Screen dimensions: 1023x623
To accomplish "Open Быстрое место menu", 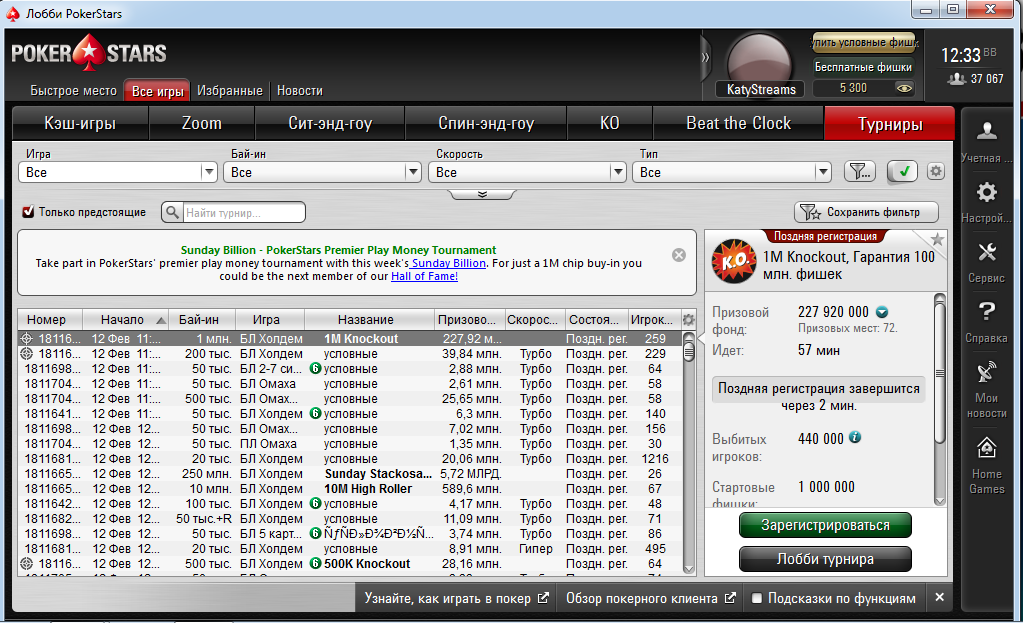I will click(x=73, y=91).
